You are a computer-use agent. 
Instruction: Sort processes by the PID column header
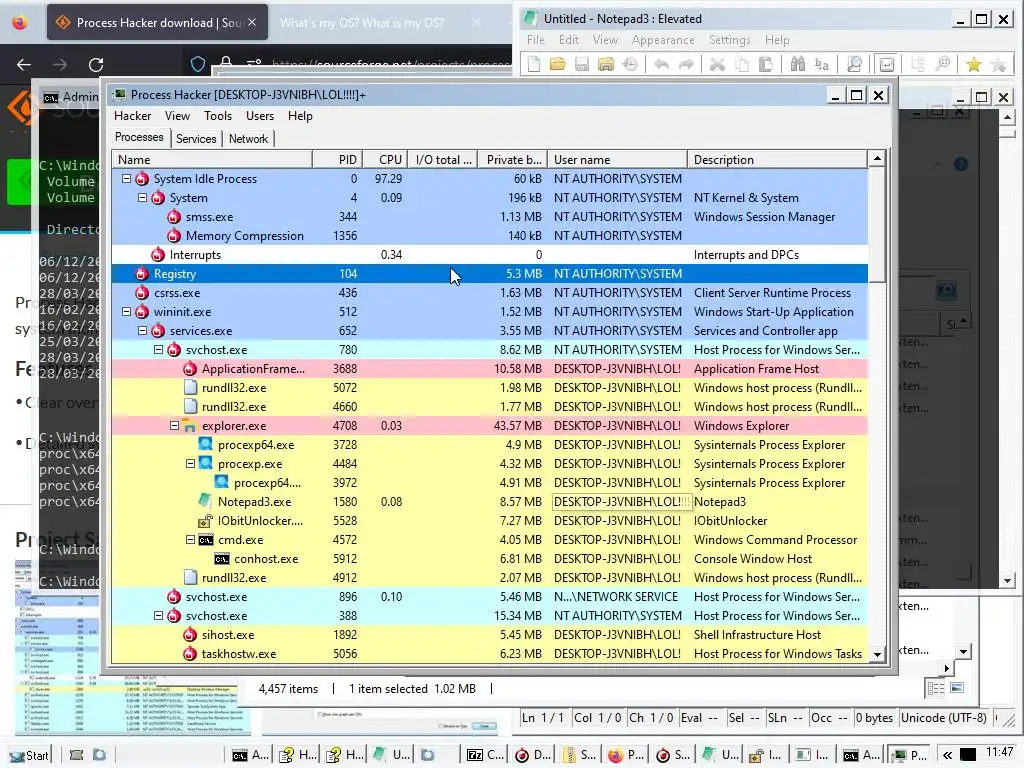[336, 159]
